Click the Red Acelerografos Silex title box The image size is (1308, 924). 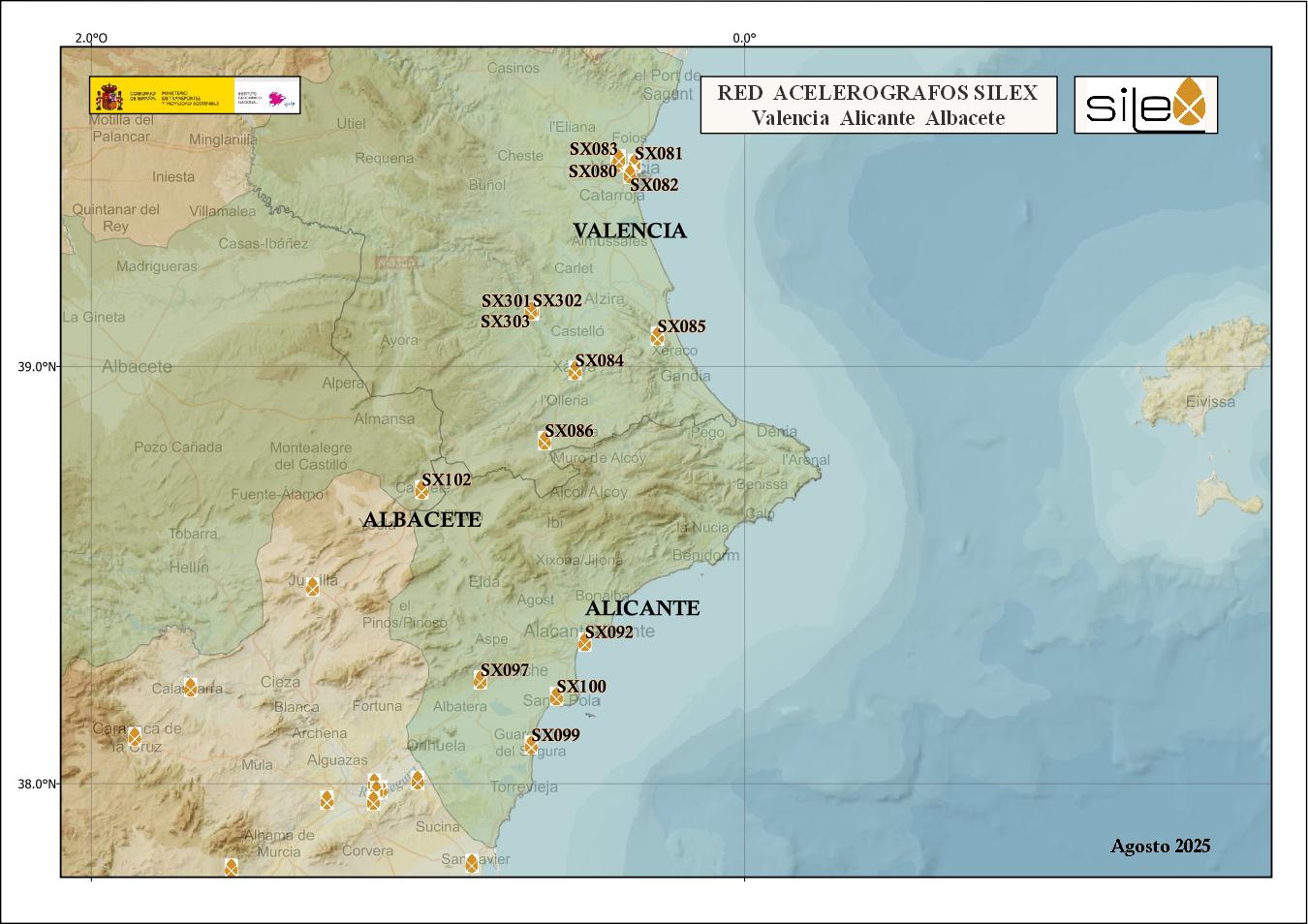(878, 105)
